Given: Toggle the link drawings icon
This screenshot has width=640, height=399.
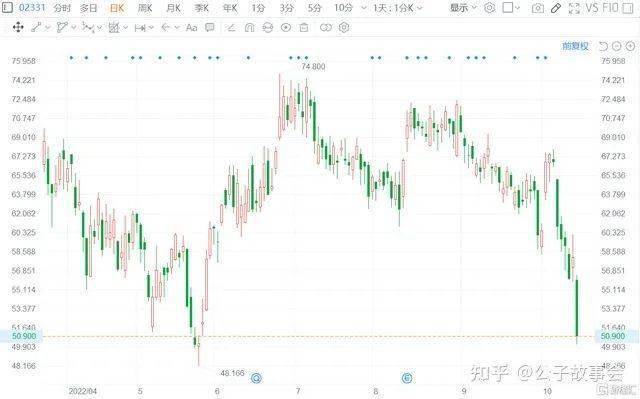Looking at the screenshot, I should tap(326, 27).
